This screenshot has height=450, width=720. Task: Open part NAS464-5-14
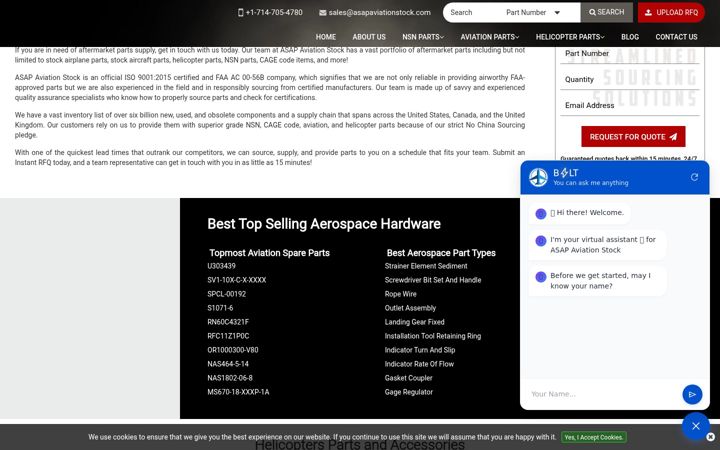[228, 364]
